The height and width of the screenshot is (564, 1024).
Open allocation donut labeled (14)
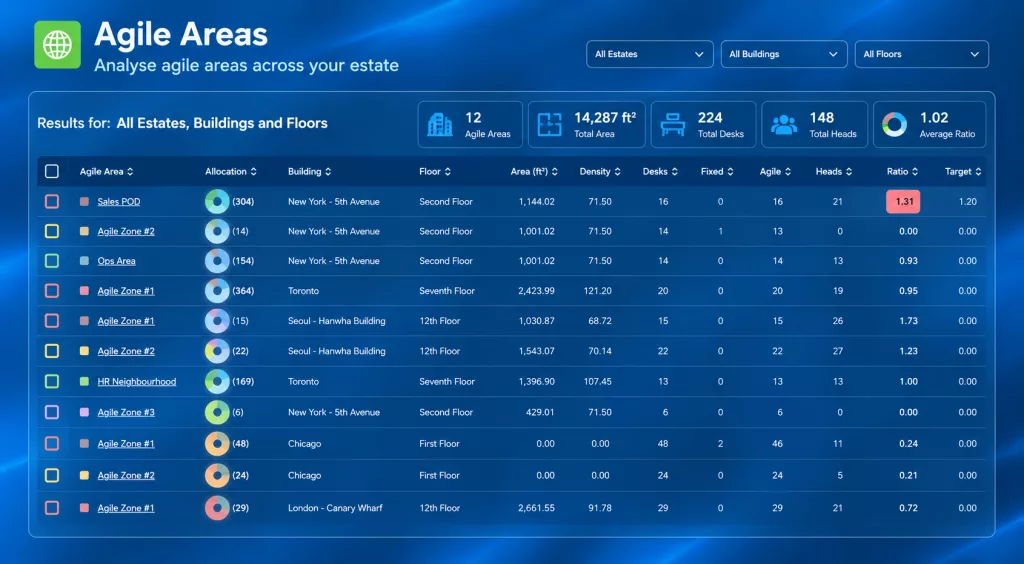[x=217, y=231]
